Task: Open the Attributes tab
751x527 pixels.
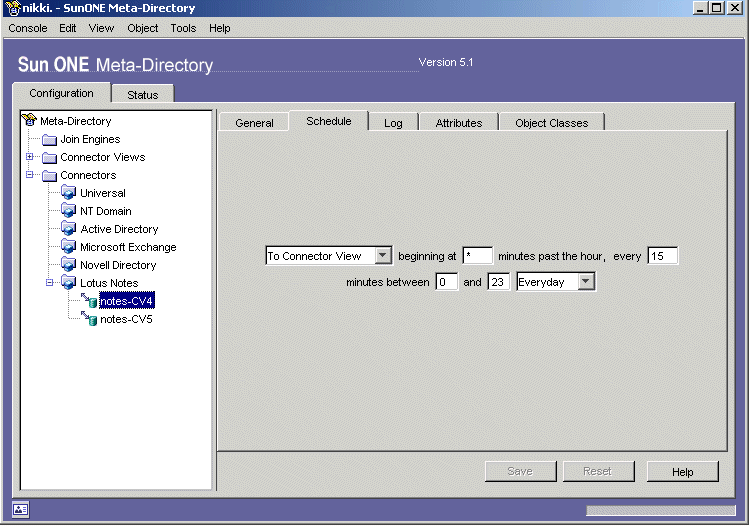Action: [459, 123]
